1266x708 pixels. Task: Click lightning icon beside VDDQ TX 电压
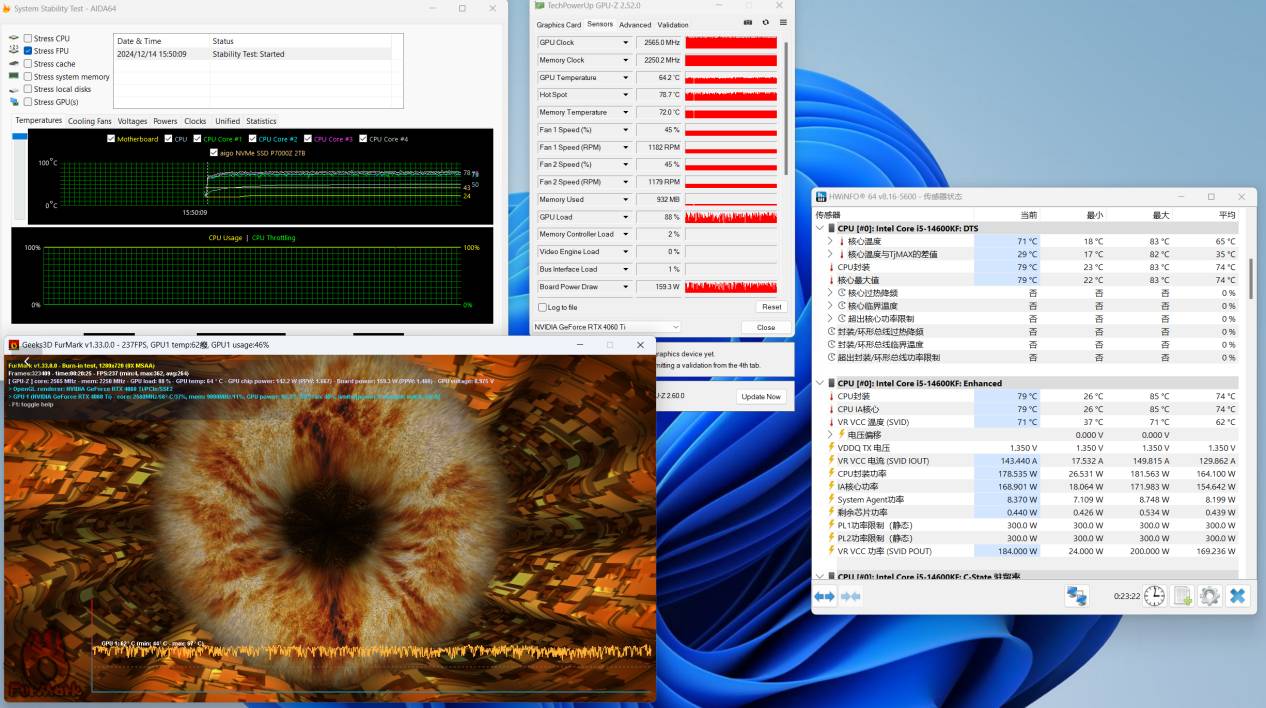point(831,448)
